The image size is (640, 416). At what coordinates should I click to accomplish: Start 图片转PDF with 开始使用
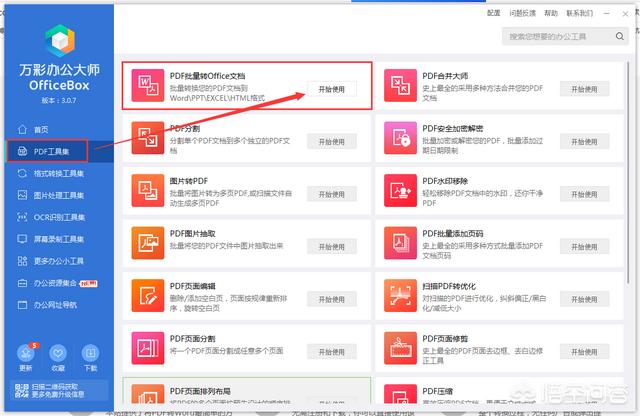[331, 194]
